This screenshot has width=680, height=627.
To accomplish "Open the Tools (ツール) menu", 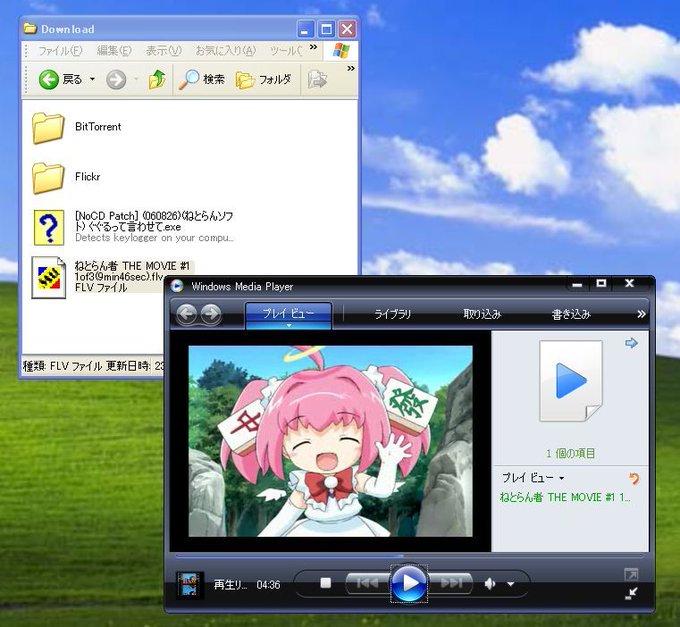I will (x=286, y=51).
